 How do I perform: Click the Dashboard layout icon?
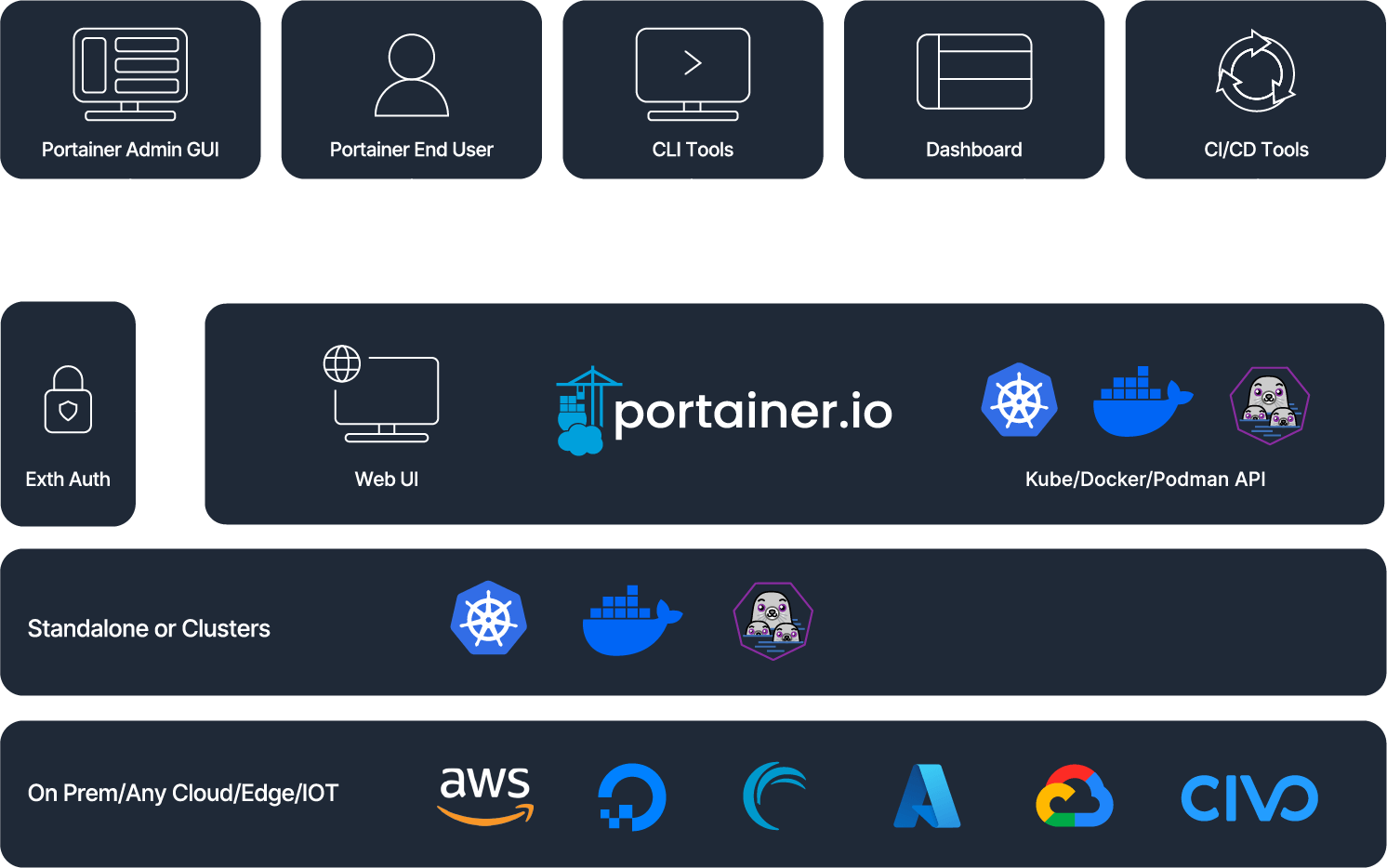pos(974,72)
